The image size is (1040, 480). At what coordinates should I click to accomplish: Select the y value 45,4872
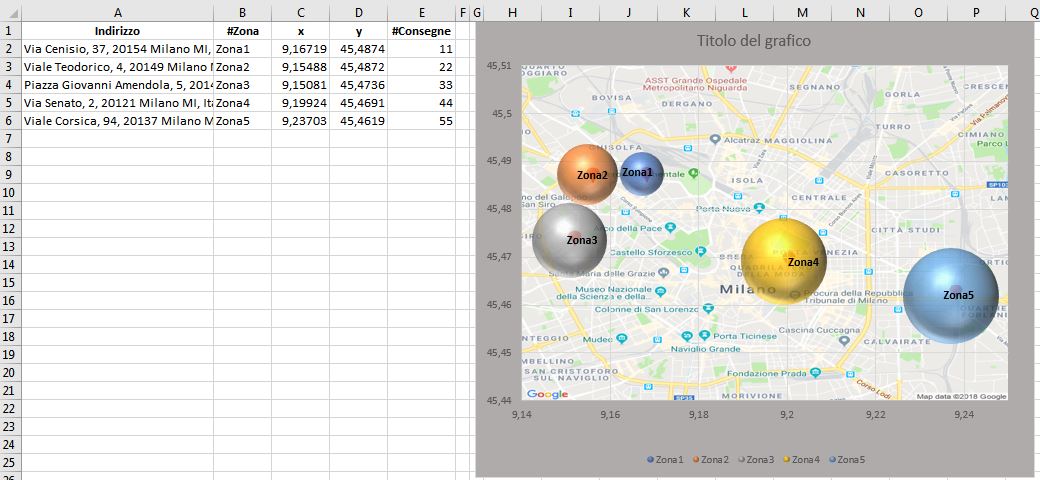358,66
